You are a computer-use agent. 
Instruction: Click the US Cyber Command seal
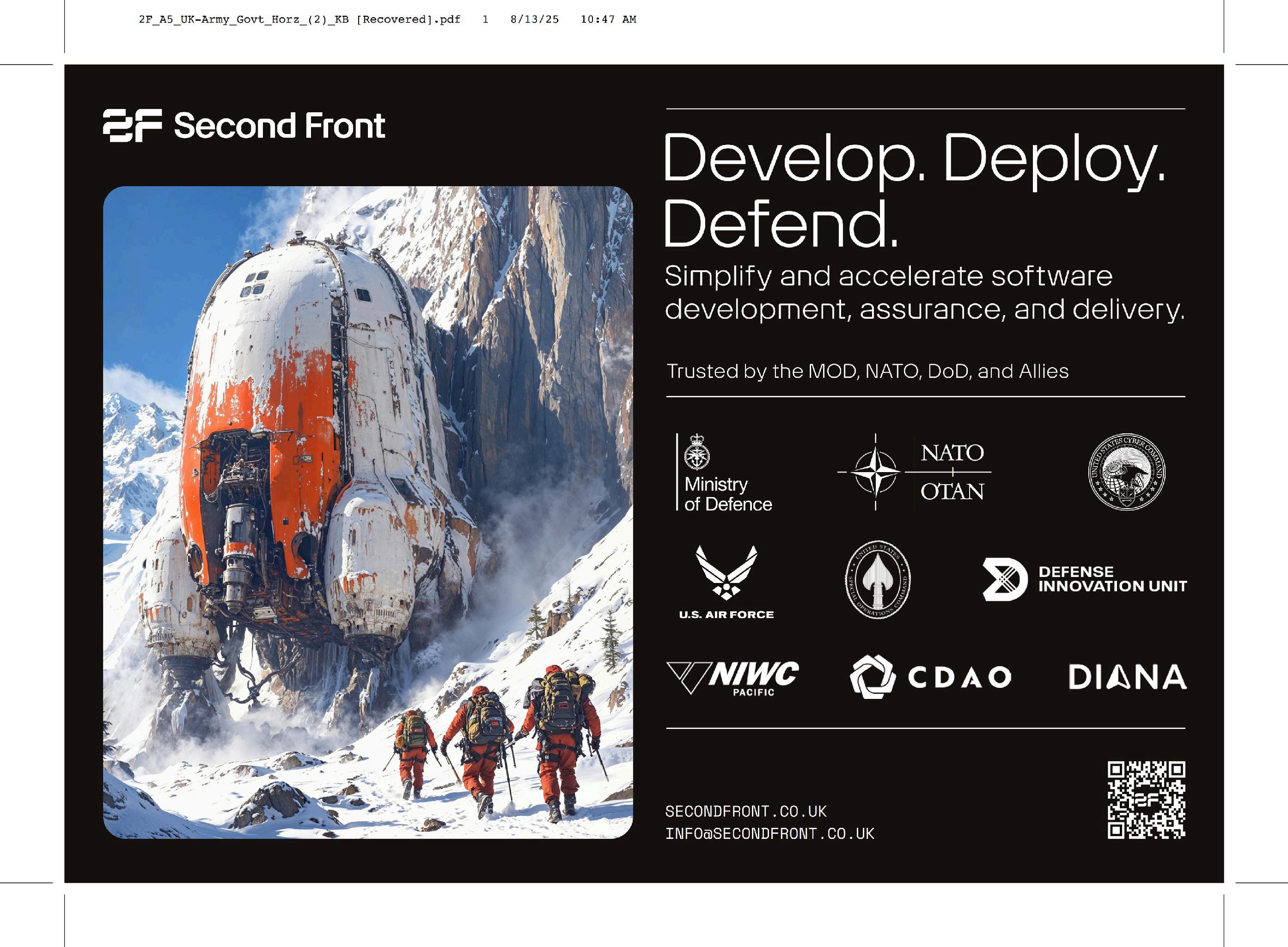pyautogui.click(x=1127, y=472)
